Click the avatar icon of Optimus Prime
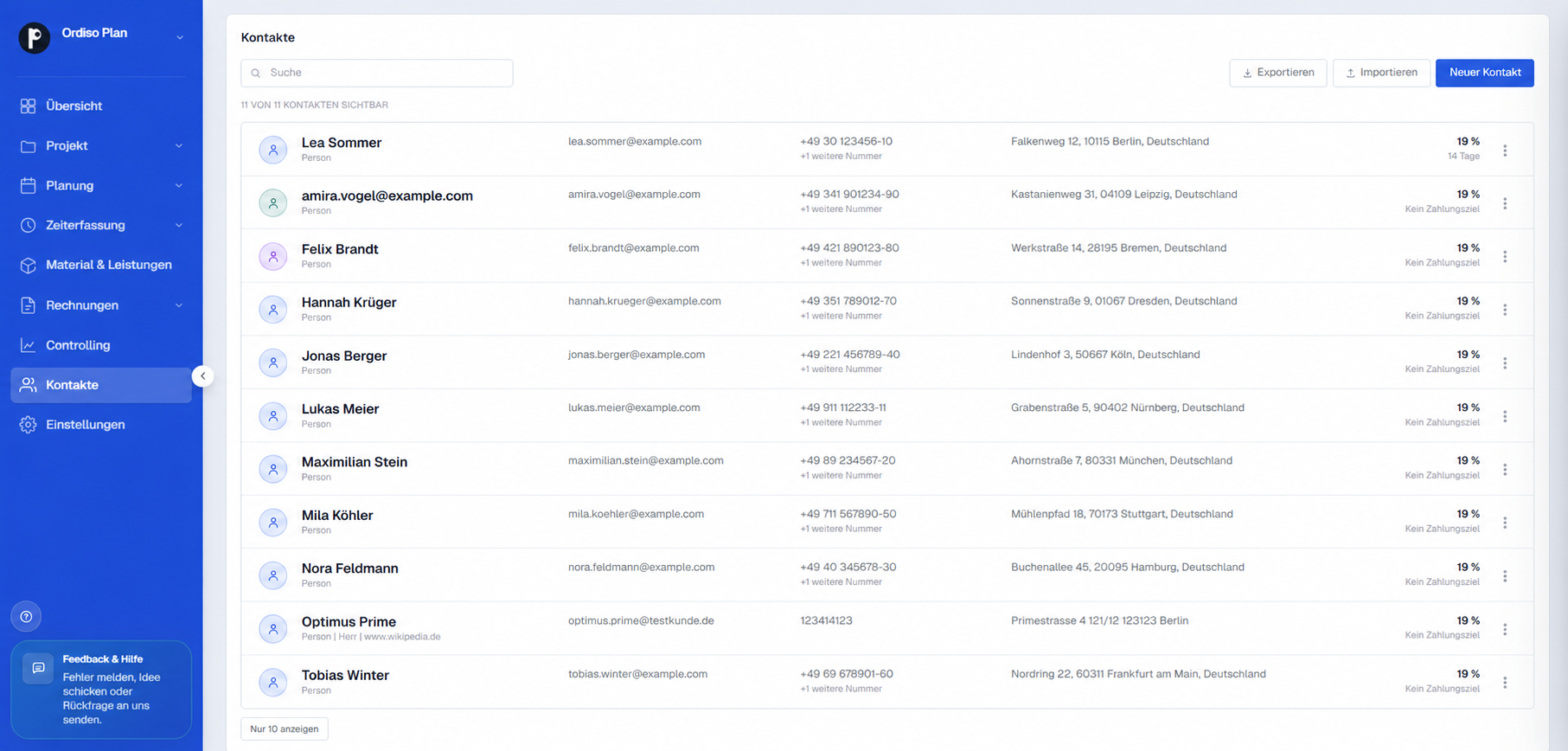Viewport: 1568px width, 751px height. [273, 629]
